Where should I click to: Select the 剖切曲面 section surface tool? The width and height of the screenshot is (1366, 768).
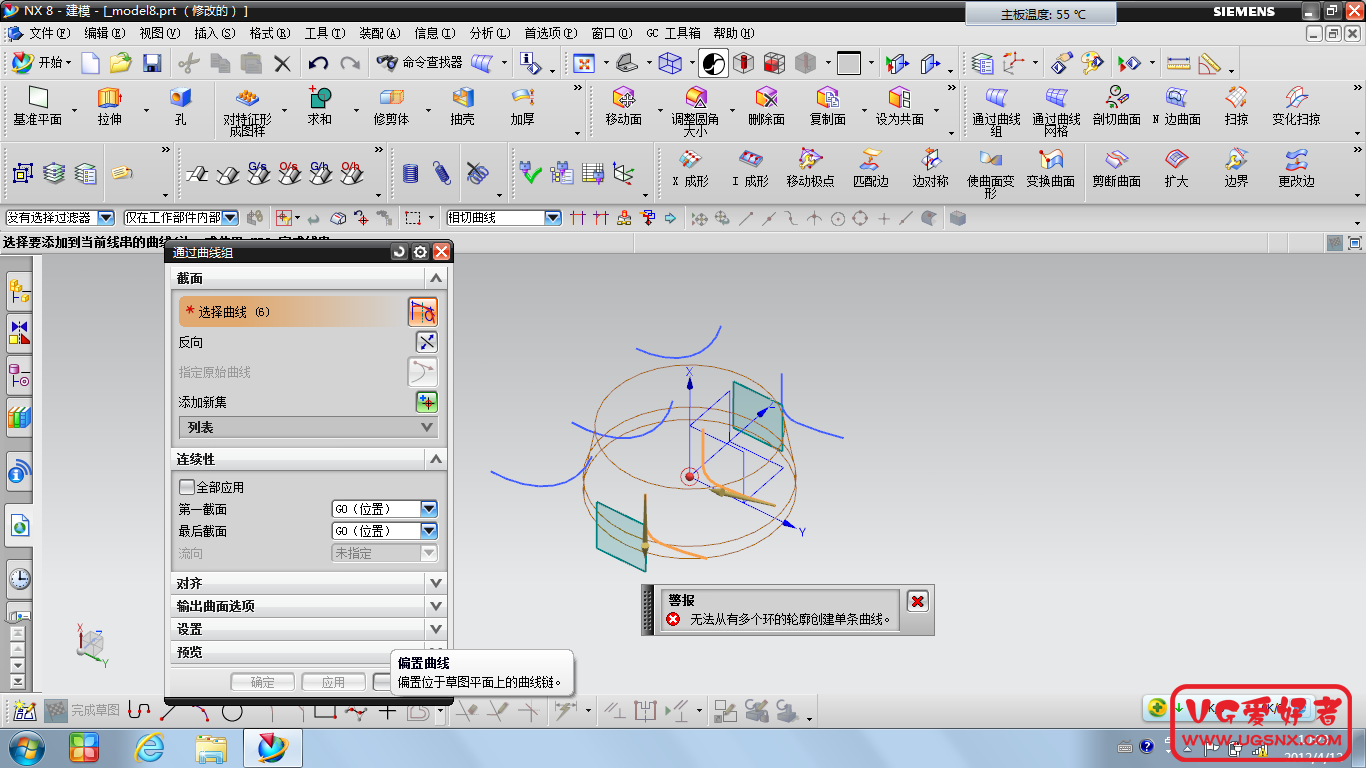click(x=1117, y=106)
